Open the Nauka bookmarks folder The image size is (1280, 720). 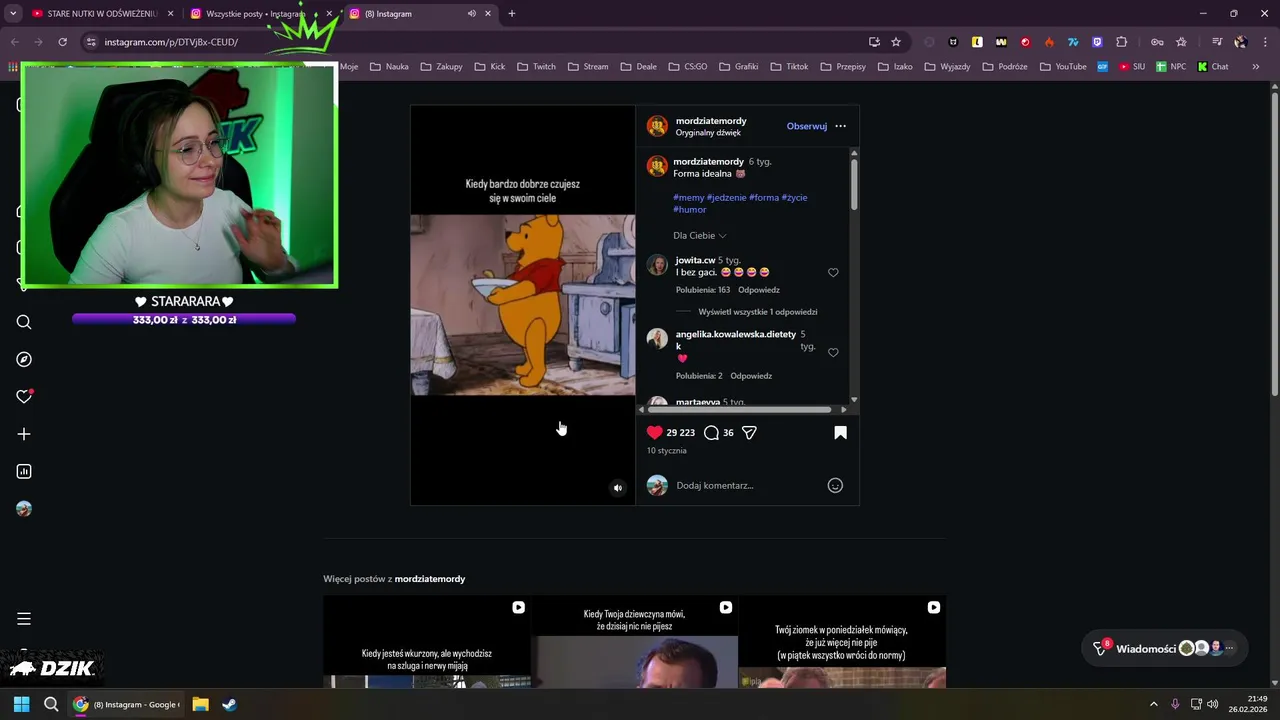click(x=389, y=67)
